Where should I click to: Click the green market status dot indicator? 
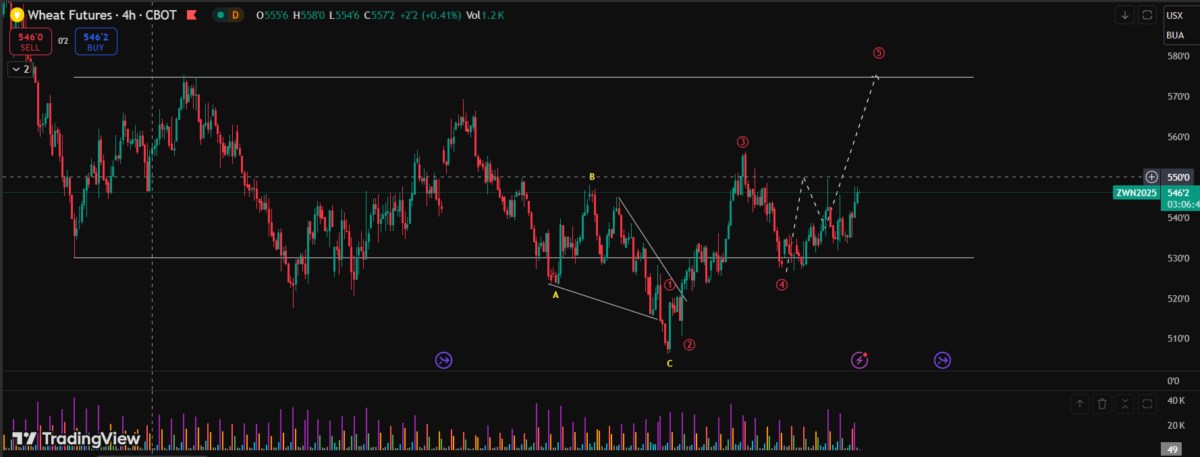(x=219, y=15)
